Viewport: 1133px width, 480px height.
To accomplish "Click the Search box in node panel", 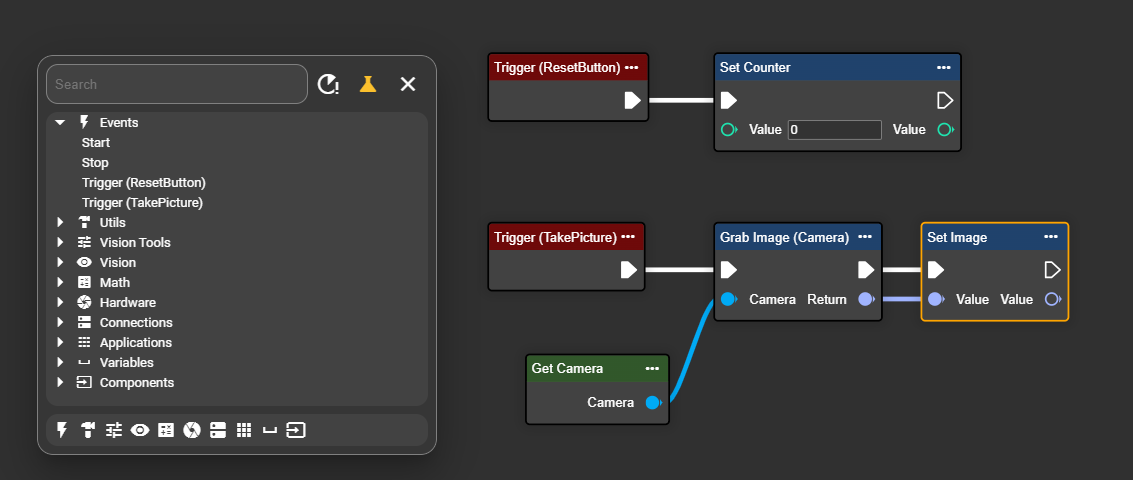I will 176,84.
